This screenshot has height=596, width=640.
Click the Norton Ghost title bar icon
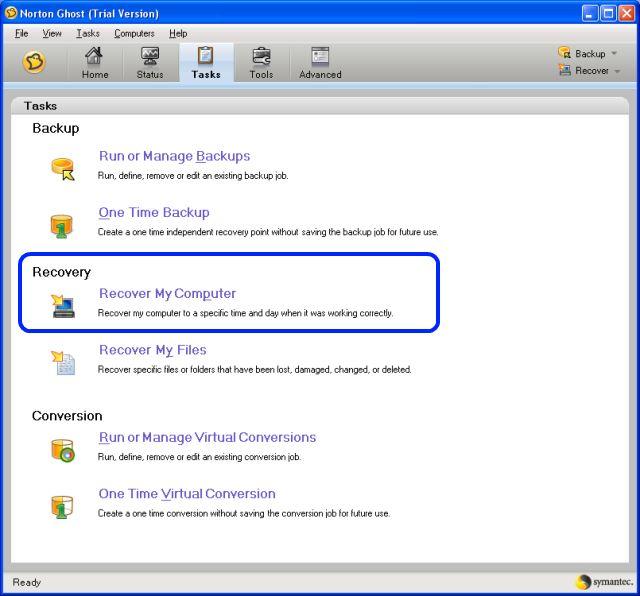tap(11, 13)
